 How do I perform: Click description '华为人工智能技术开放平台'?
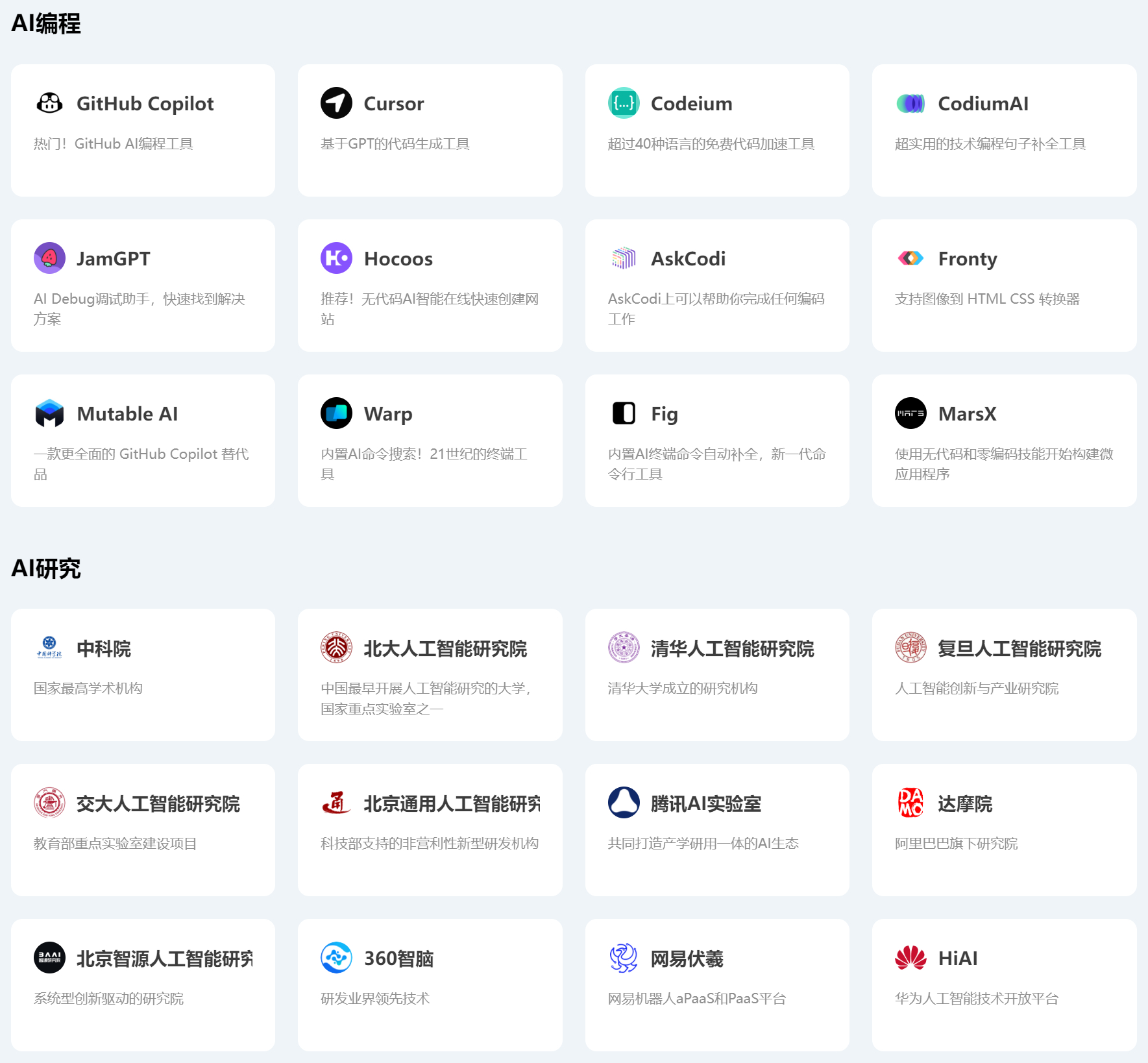tap(977, 999)
